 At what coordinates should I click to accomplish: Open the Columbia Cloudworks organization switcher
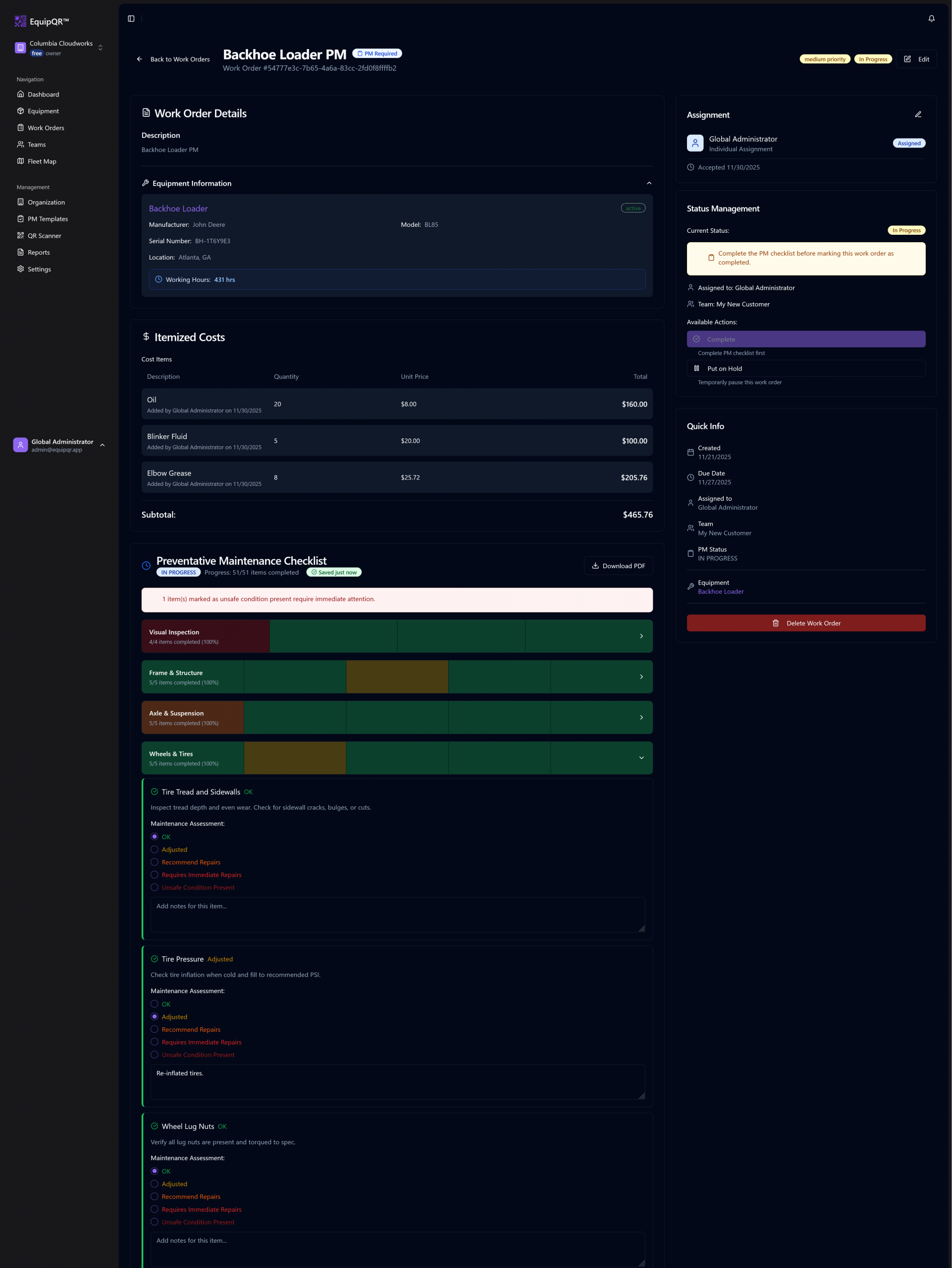60,48
